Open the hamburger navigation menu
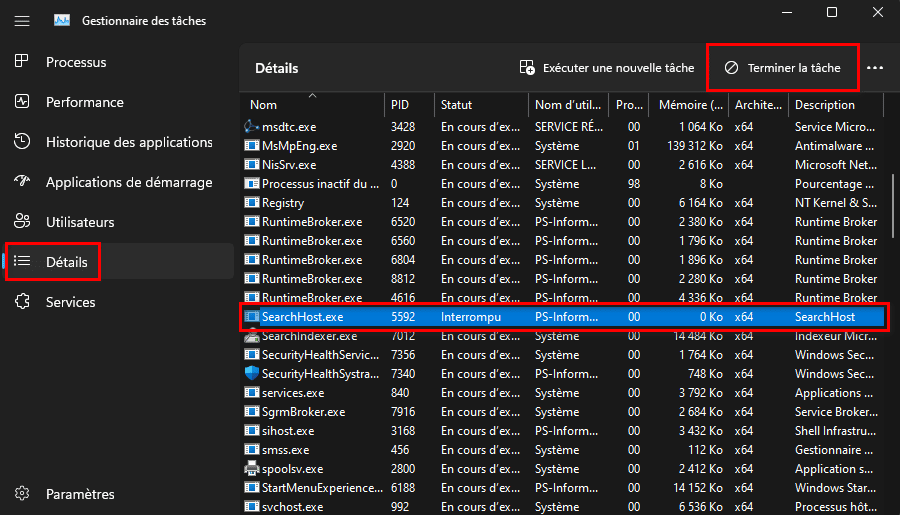 pyautogui.click(x=22, y=21)
